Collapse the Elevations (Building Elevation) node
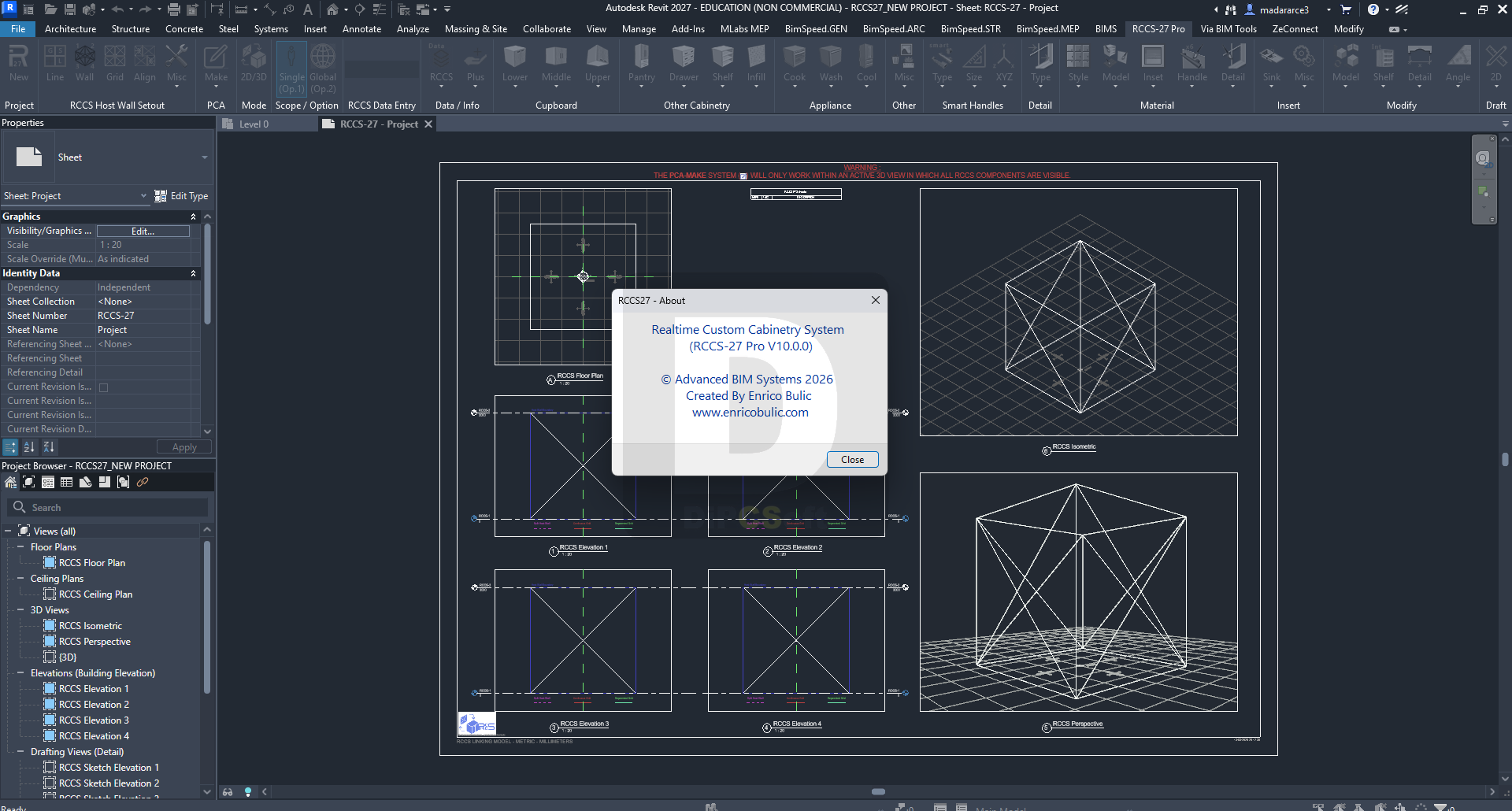The height and width of the screenshot is (811, 1512). 20,673
